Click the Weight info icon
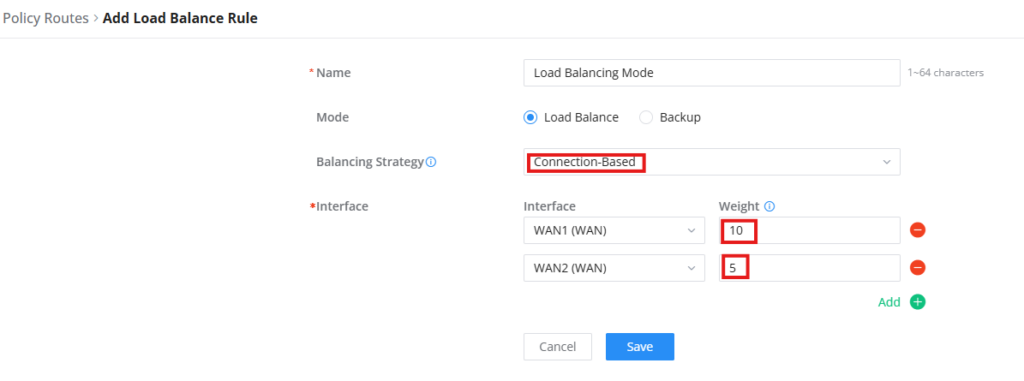The image size is (1024, 381). coord(769,207)
